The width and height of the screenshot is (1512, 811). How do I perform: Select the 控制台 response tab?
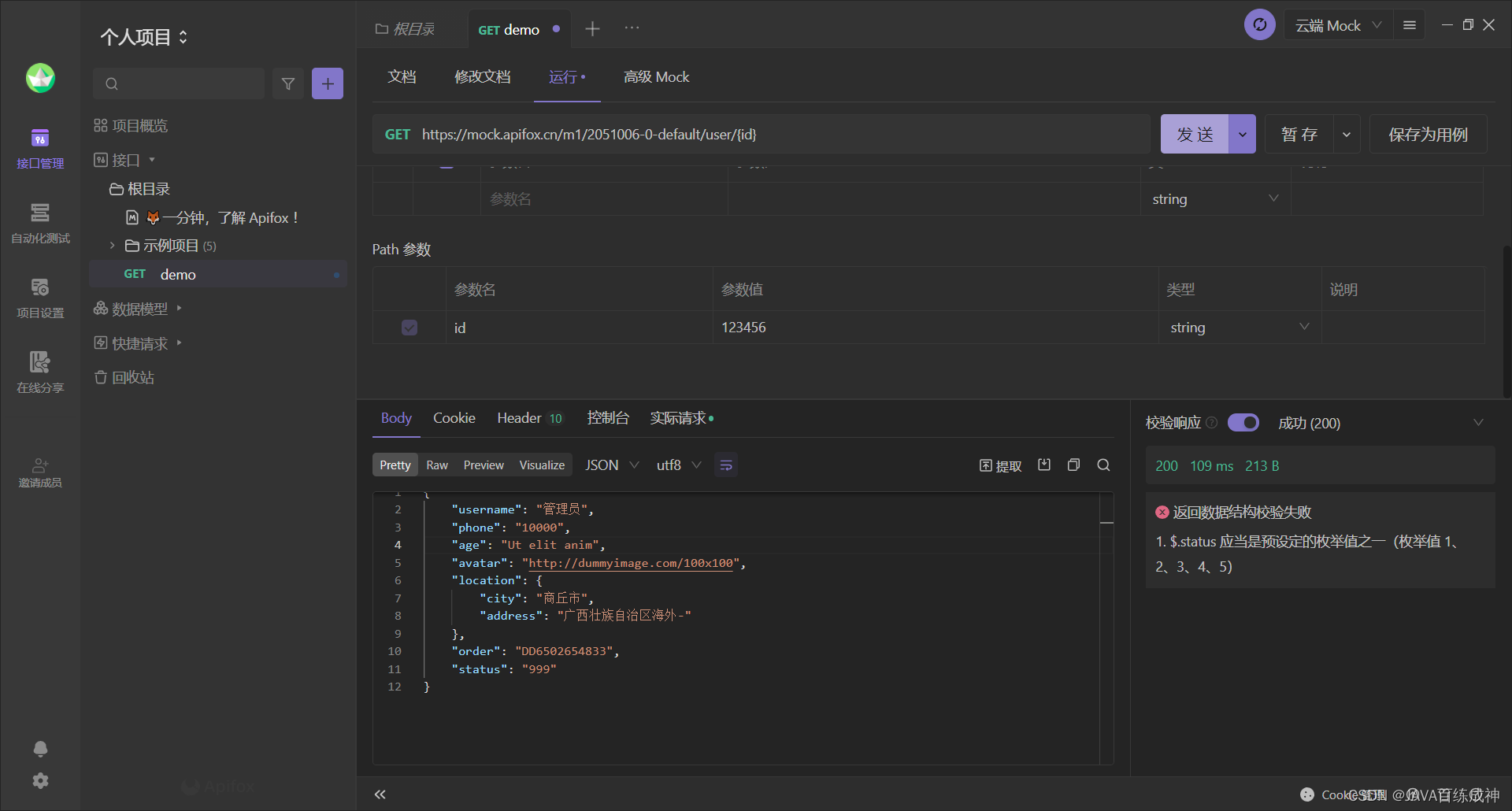tap(608, 418)
